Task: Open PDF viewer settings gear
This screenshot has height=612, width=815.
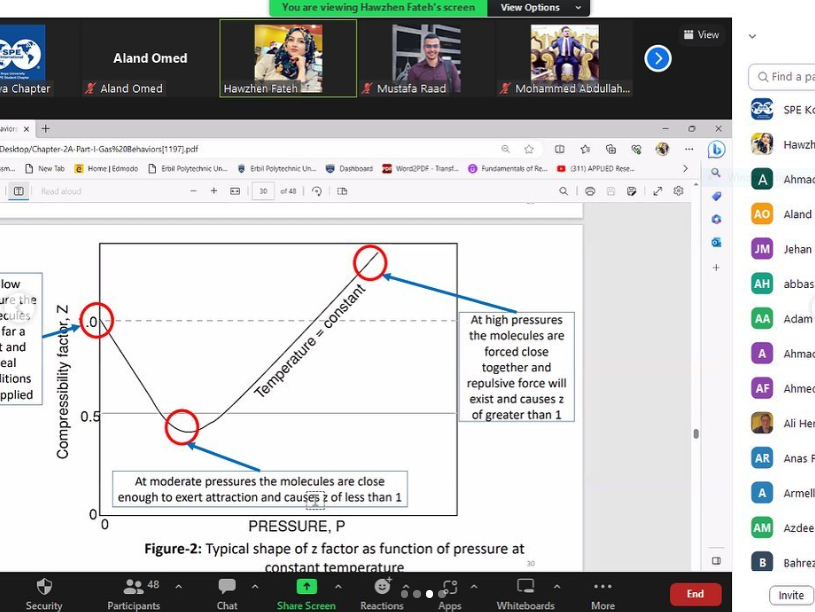Action: (678, 191)
